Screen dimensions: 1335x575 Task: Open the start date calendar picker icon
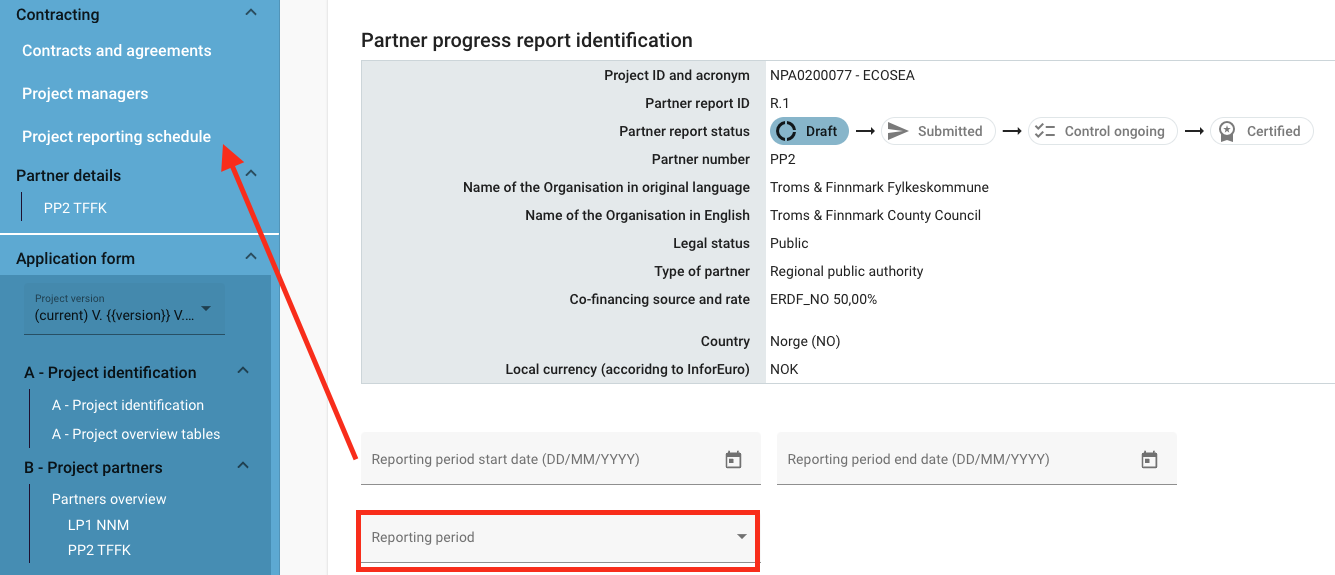733,460
